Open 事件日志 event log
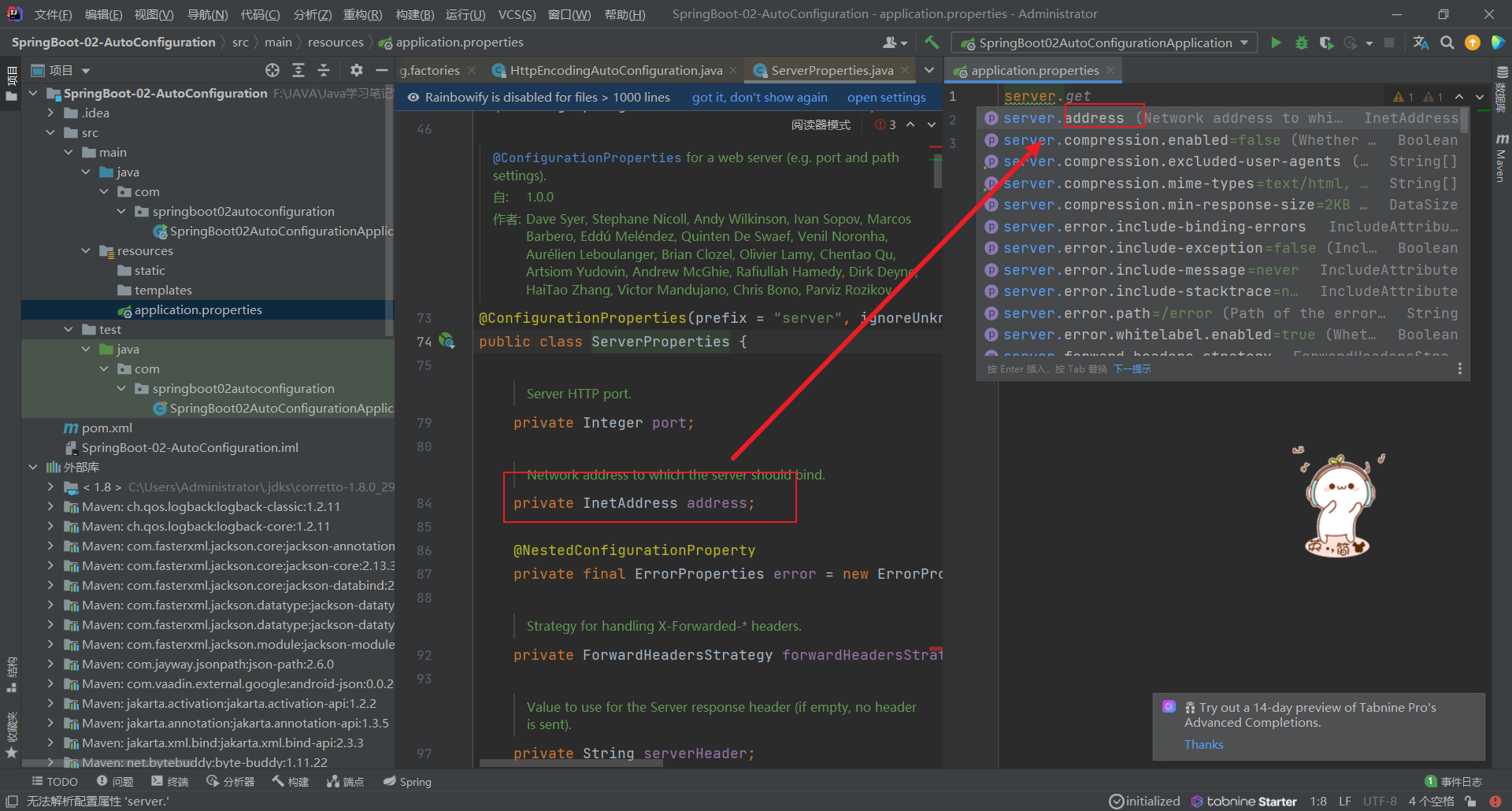The width and height of the screenshot is (1512, 811). point(1454,781)
